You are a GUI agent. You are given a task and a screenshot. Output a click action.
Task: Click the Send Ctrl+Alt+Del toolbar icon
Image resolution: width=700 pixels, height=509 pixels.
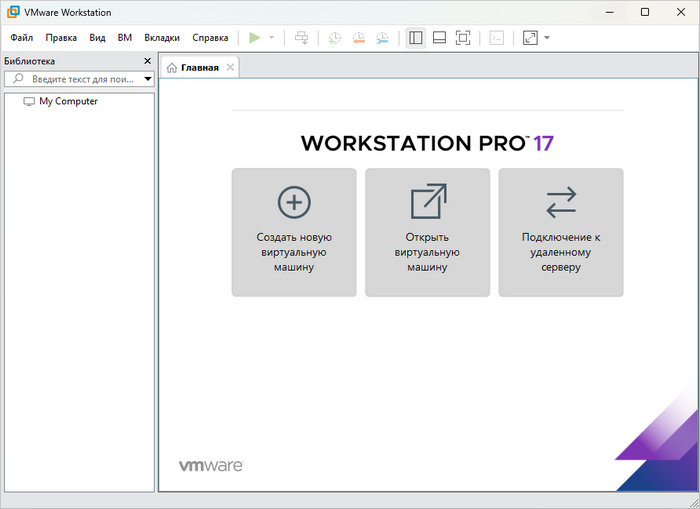(303, 38)
